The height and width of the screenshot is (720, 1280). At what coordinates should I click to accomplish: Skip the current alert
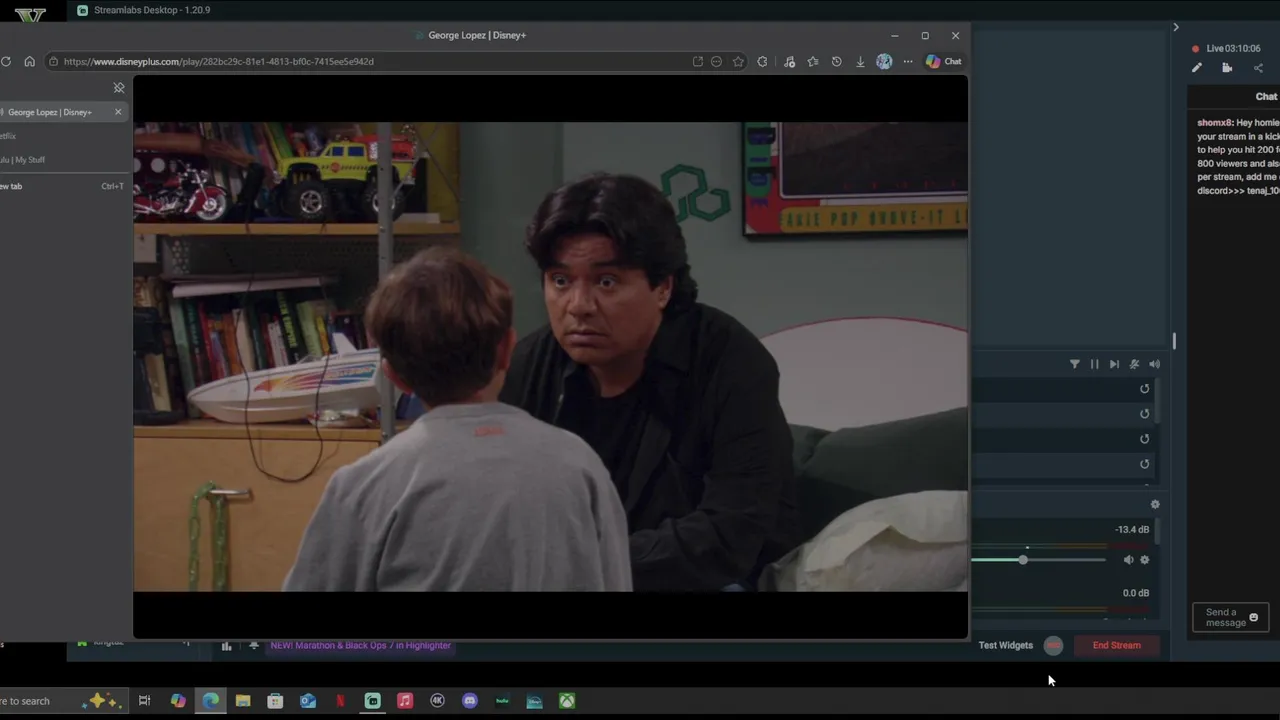tap(1114, 364)
